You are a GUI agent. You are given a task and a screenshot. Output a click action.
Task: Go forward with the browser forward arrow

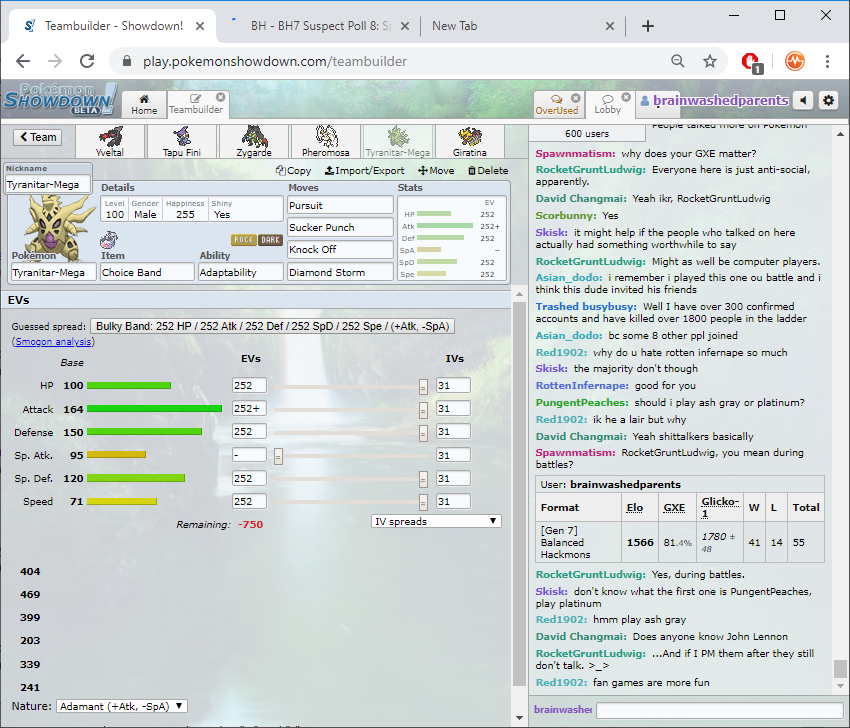click(x=55, y=61)
